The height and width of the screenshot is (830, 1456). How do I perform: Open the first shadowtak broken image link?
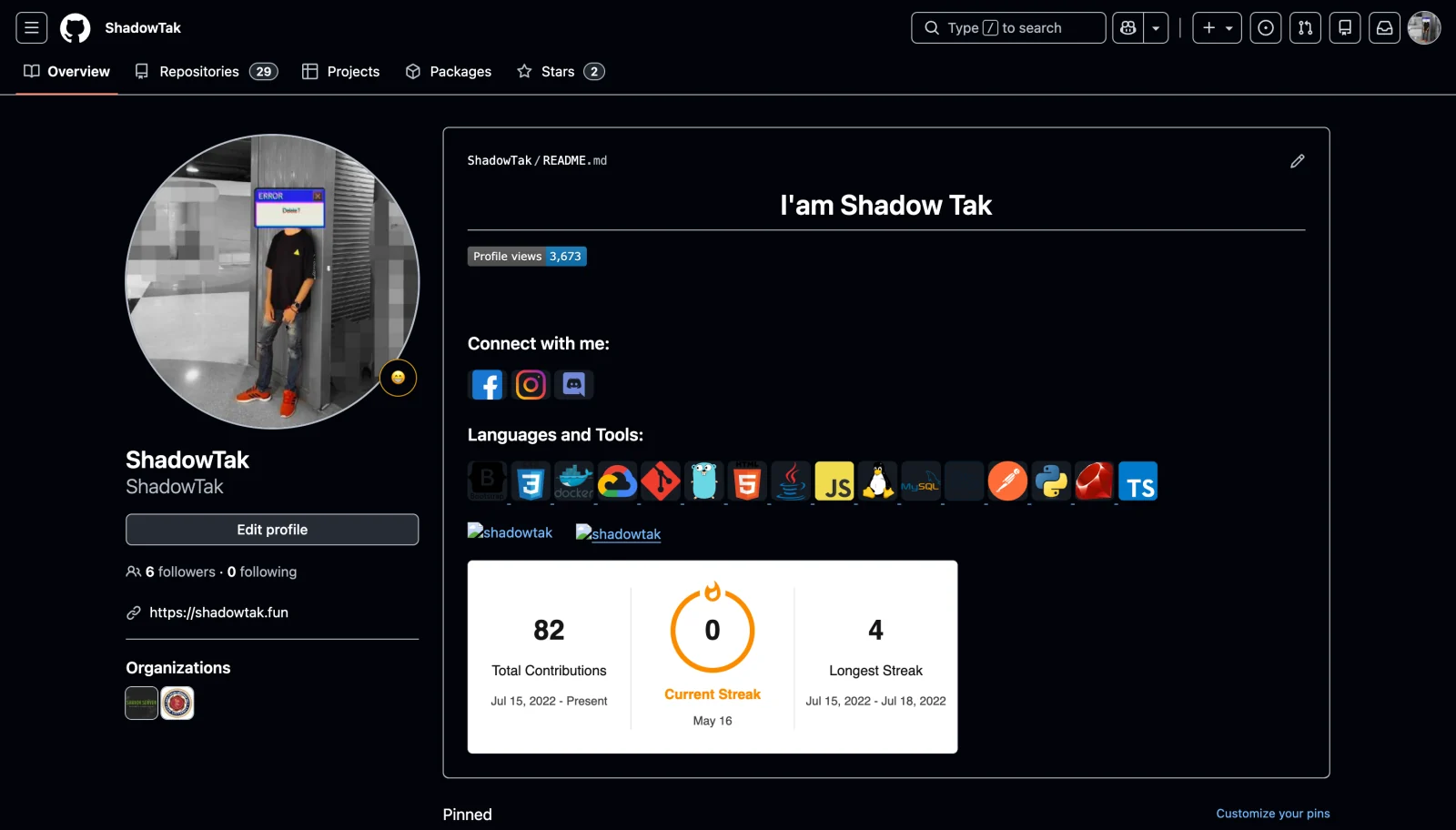coord(511,532)
